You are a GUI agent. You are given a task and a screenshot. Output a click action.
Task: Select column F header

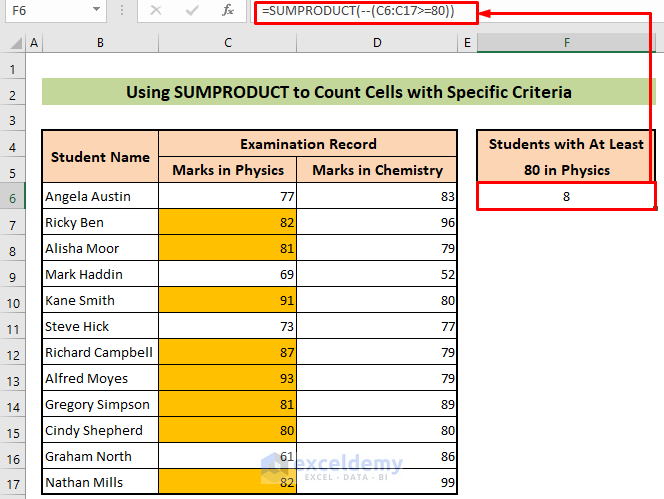(567, 43)
